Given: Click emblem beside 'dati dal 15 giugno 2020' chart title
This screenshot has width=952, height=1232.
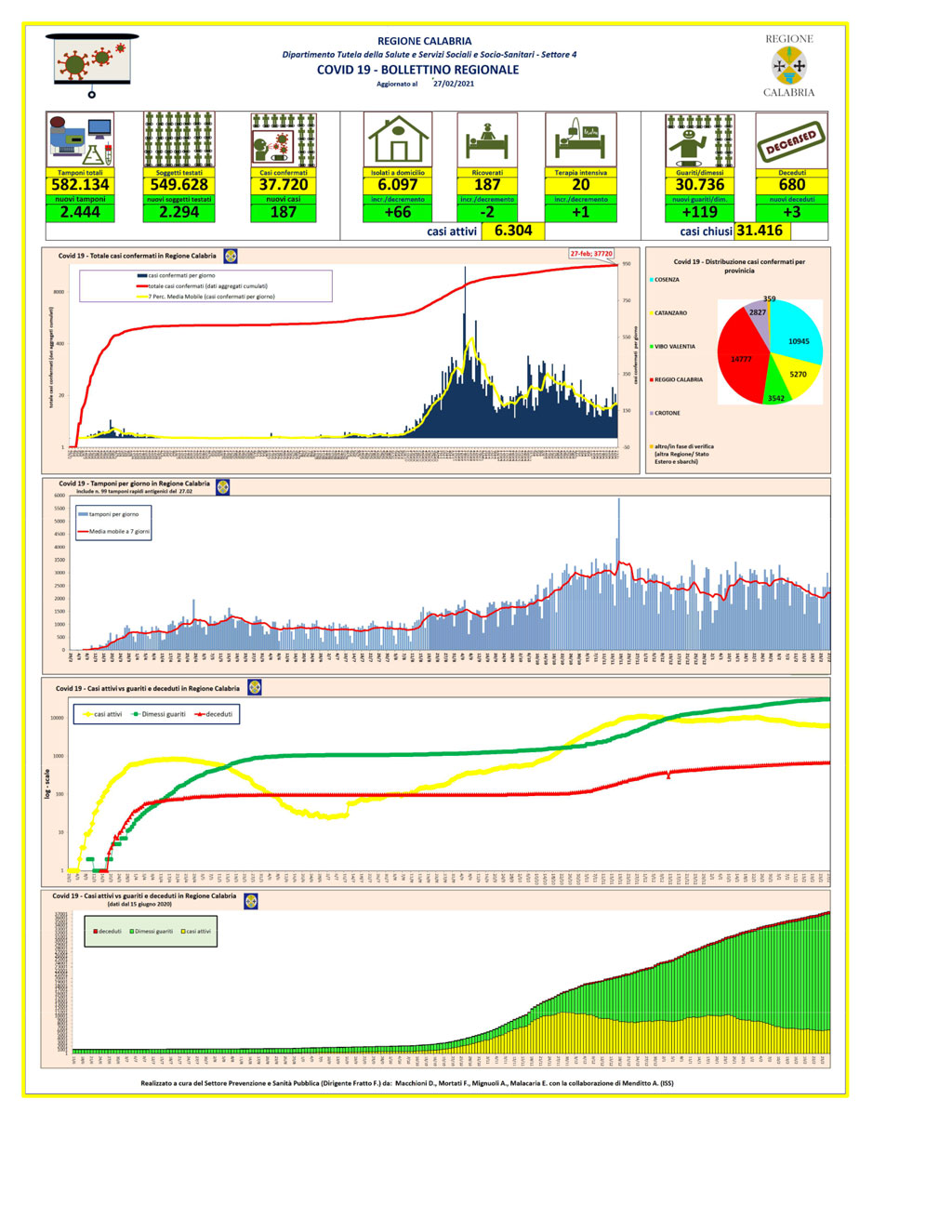Looking at the screenshot, I should pos(250,901).
